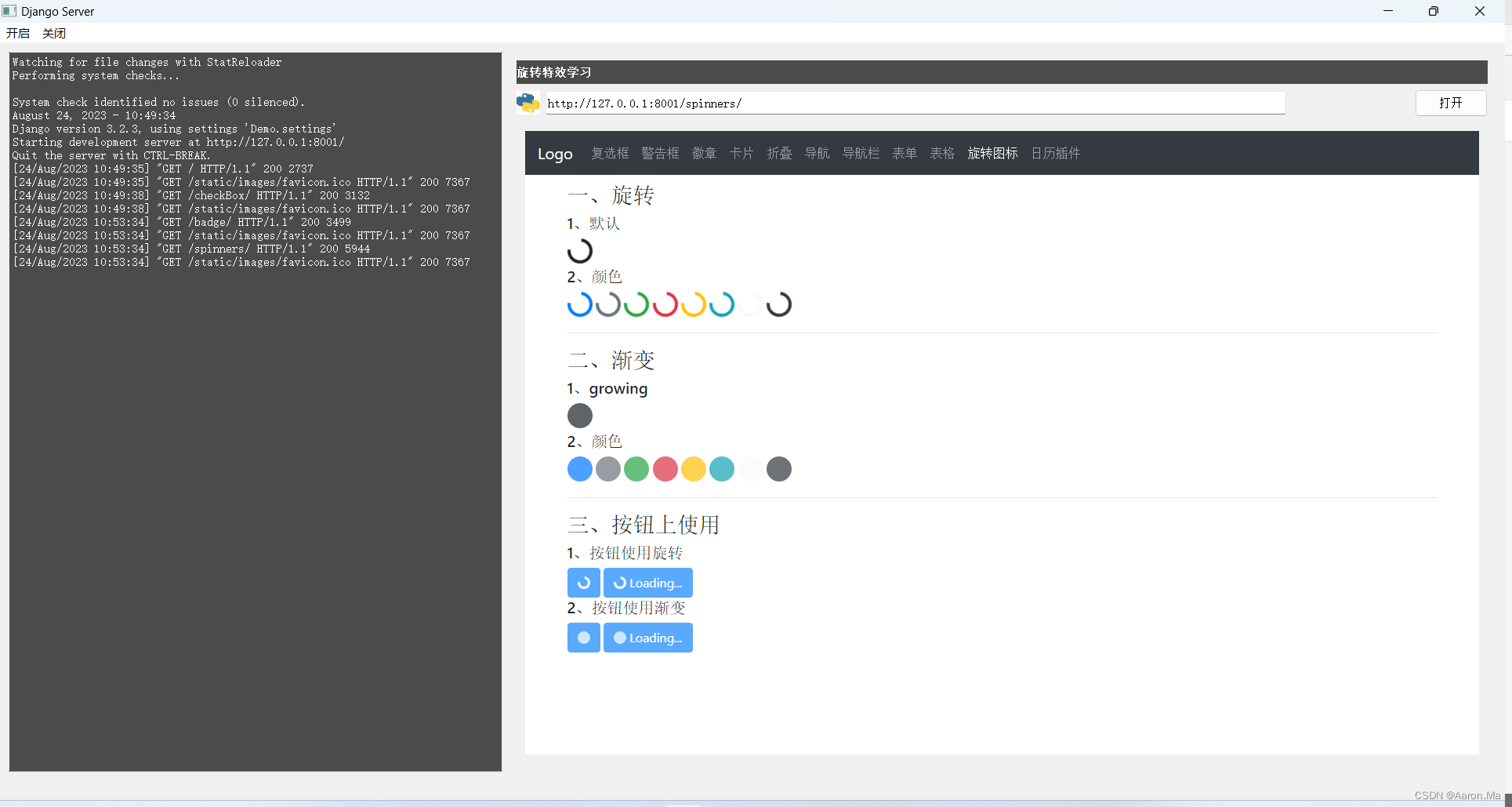Click the dark gray growing spinner

pos(579,416)
